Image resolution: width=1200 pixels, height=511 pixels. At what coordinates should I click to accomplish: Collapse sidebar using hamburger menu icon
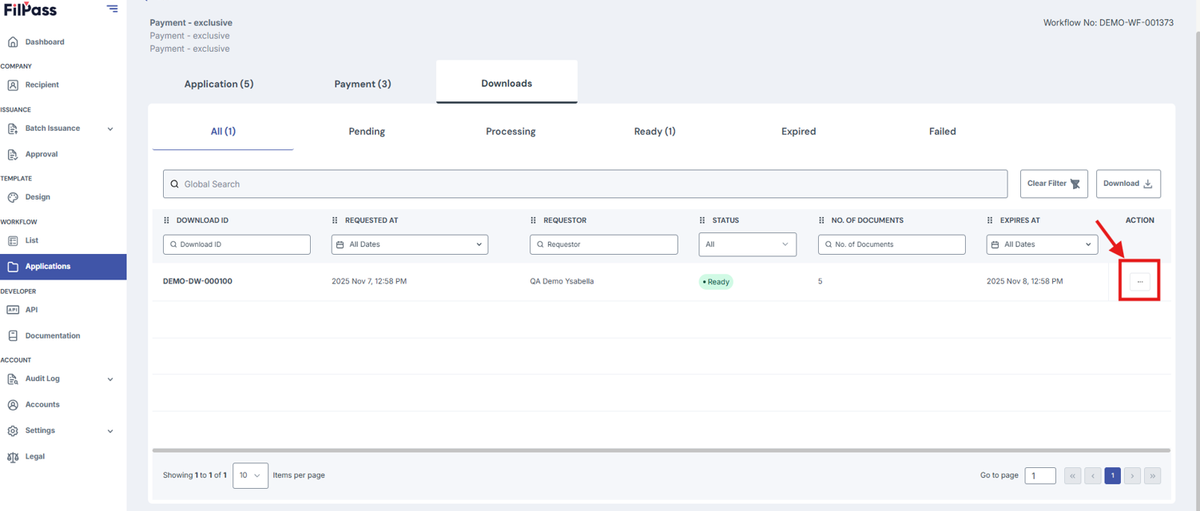[112, 9]
